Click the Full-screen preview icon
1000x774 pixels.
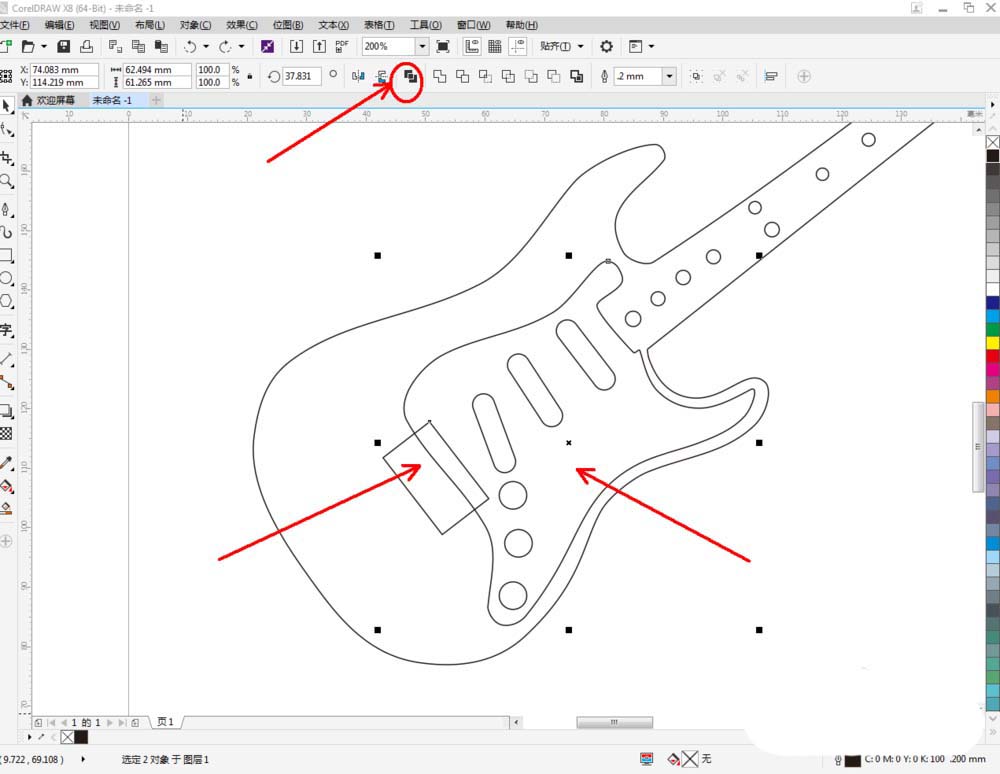[x=443, y=46]
